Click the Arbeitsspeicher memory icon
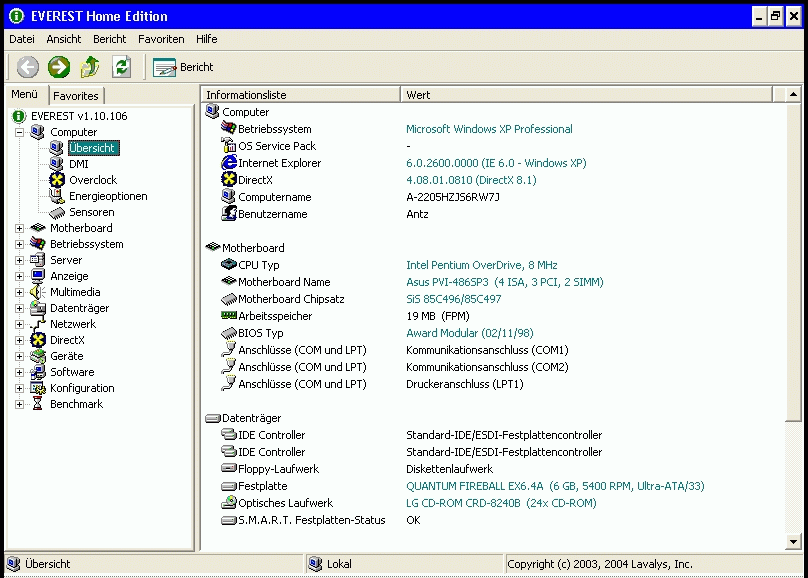Viewport: 808px width, 578px height. pyautogui.click(x=229, y=315)
